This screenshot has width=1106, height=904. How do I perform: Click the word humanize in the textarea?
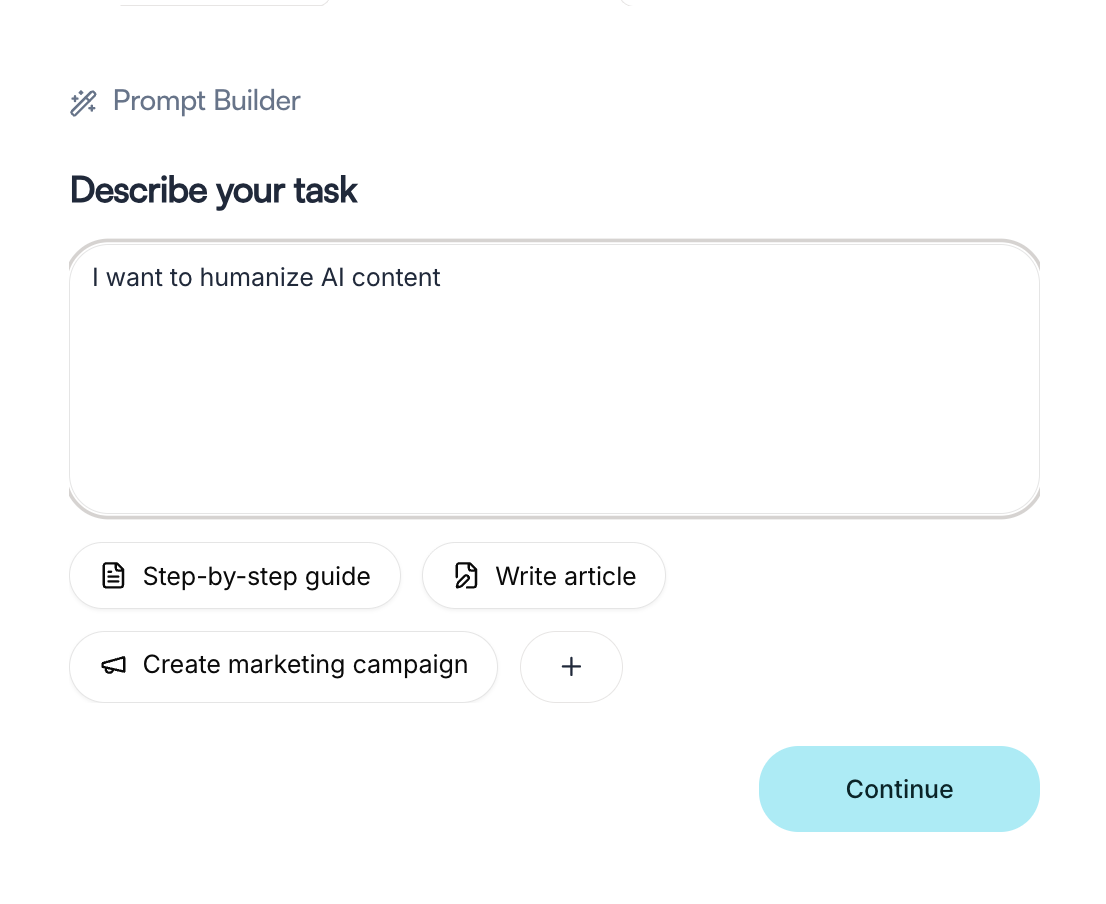pyautogui.click(x=257, y=277)
